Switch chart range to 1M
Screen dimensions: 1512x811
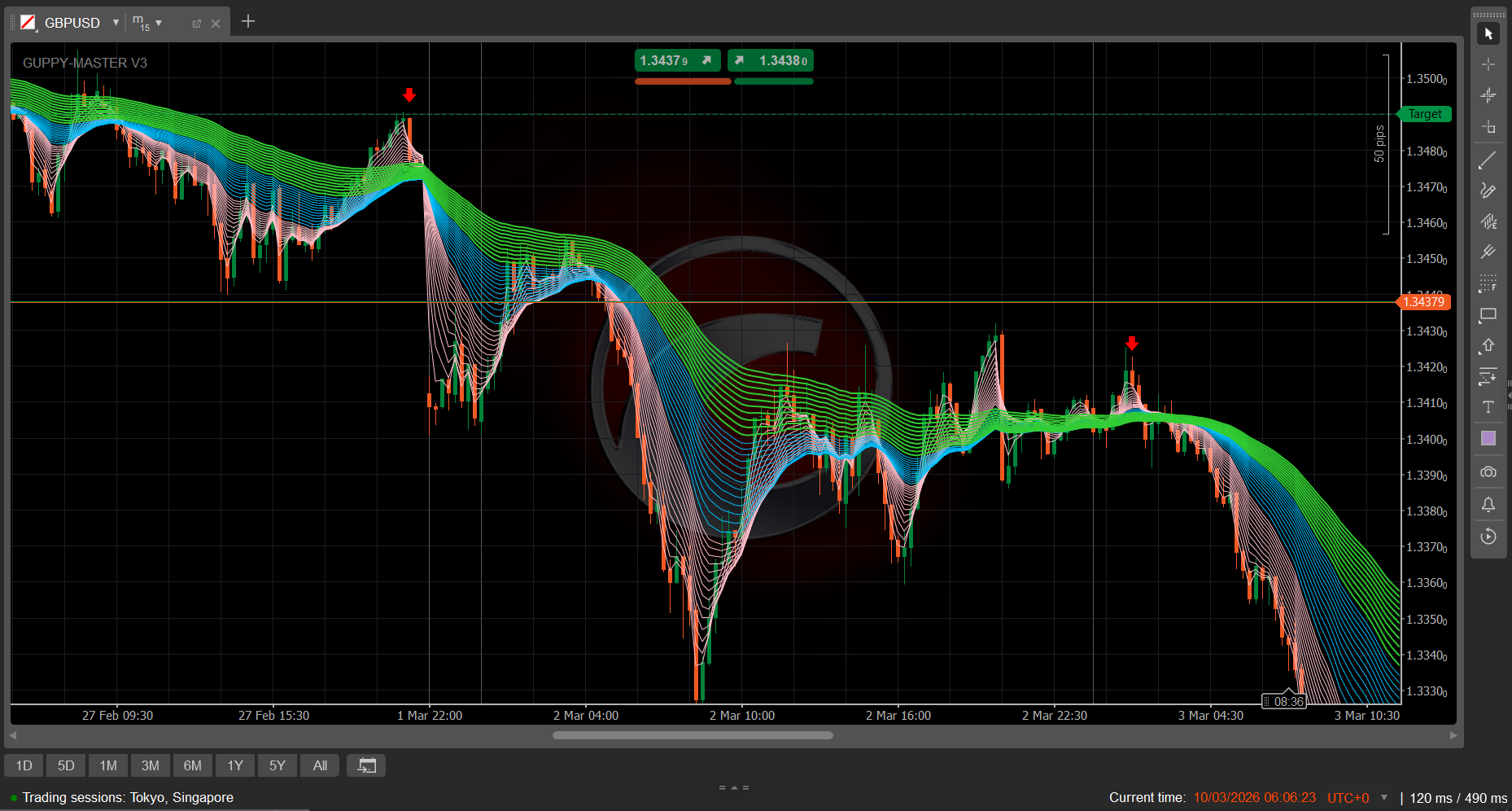(x=108, y=765)
